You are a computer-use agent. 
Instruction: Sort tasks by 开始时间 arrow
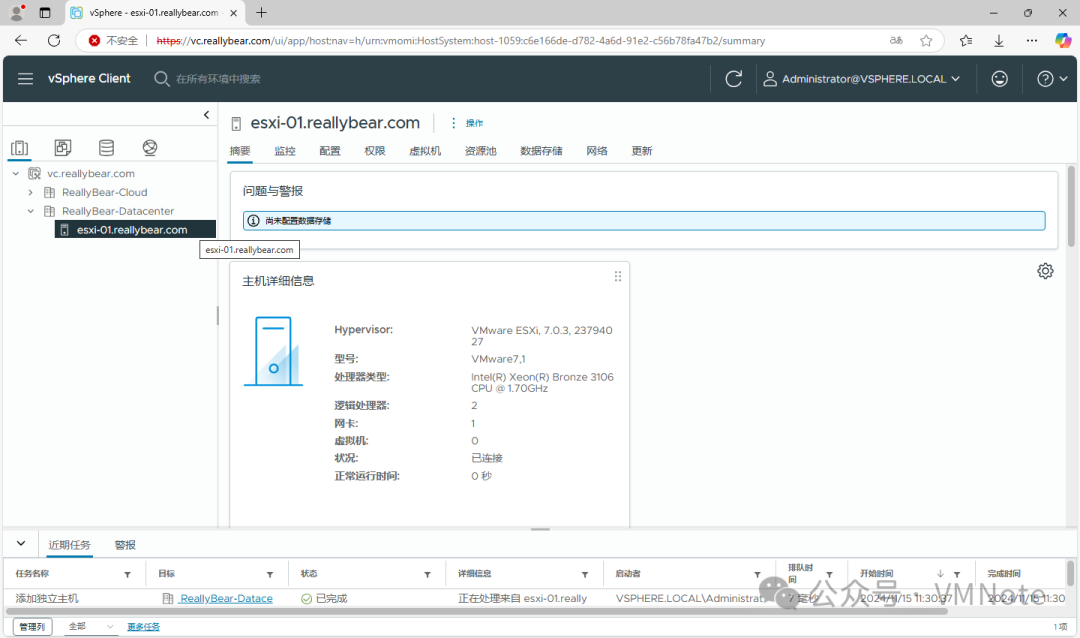940,574
